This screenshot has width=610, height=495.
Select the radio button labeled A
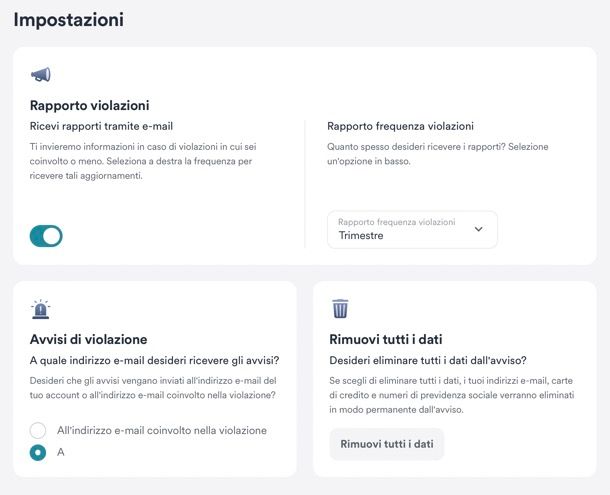(38, 453)
